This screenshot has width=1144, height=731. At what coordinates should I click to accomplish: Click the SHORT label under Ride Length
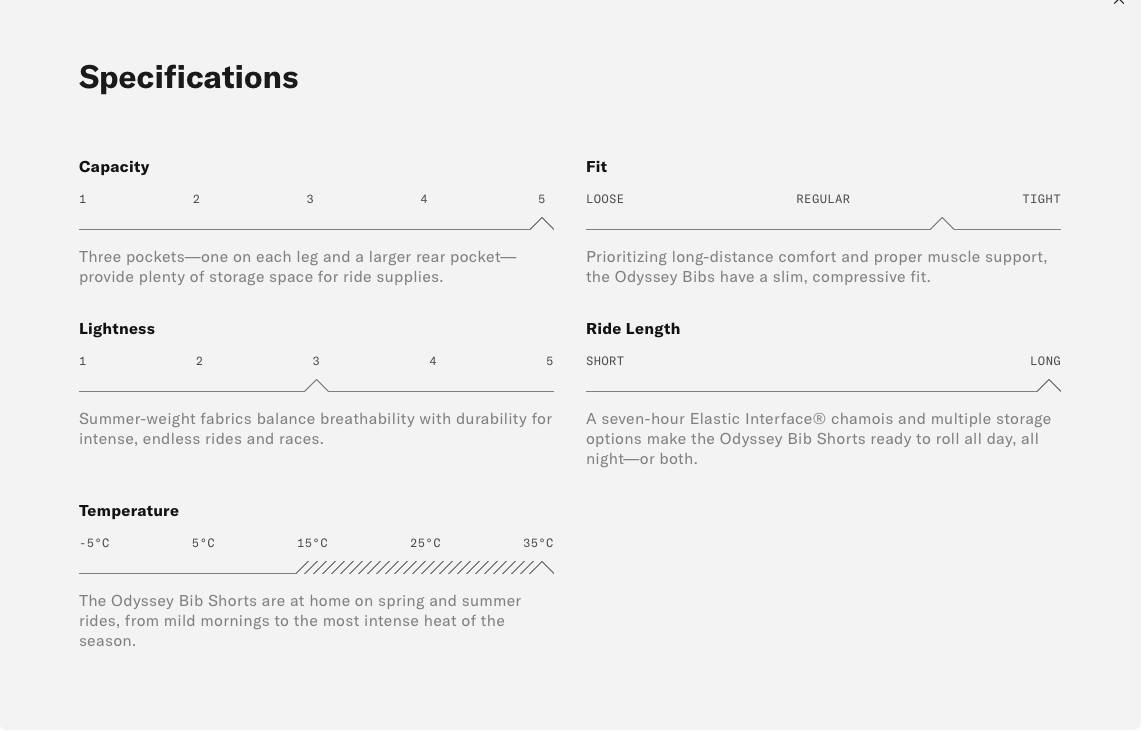605,361
